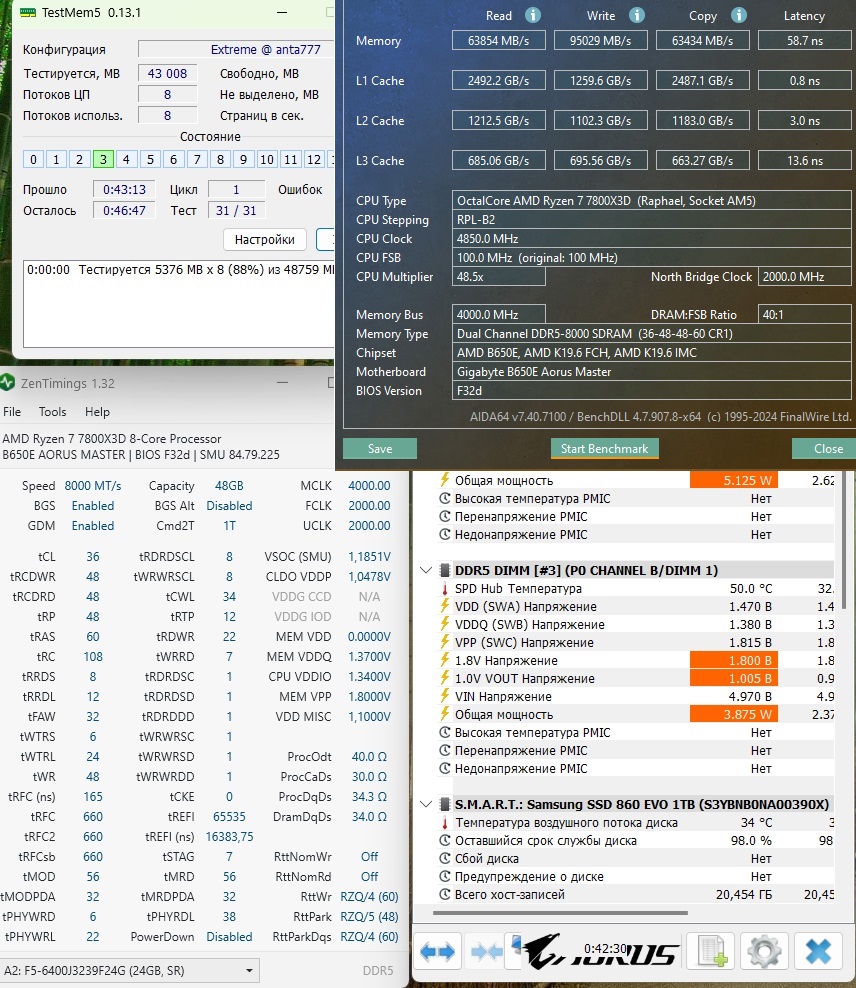Viewport: 856px width, 988px height.
Task: Click the Memory Write field 95029 MB/s
Action: (x=600, y=40)
